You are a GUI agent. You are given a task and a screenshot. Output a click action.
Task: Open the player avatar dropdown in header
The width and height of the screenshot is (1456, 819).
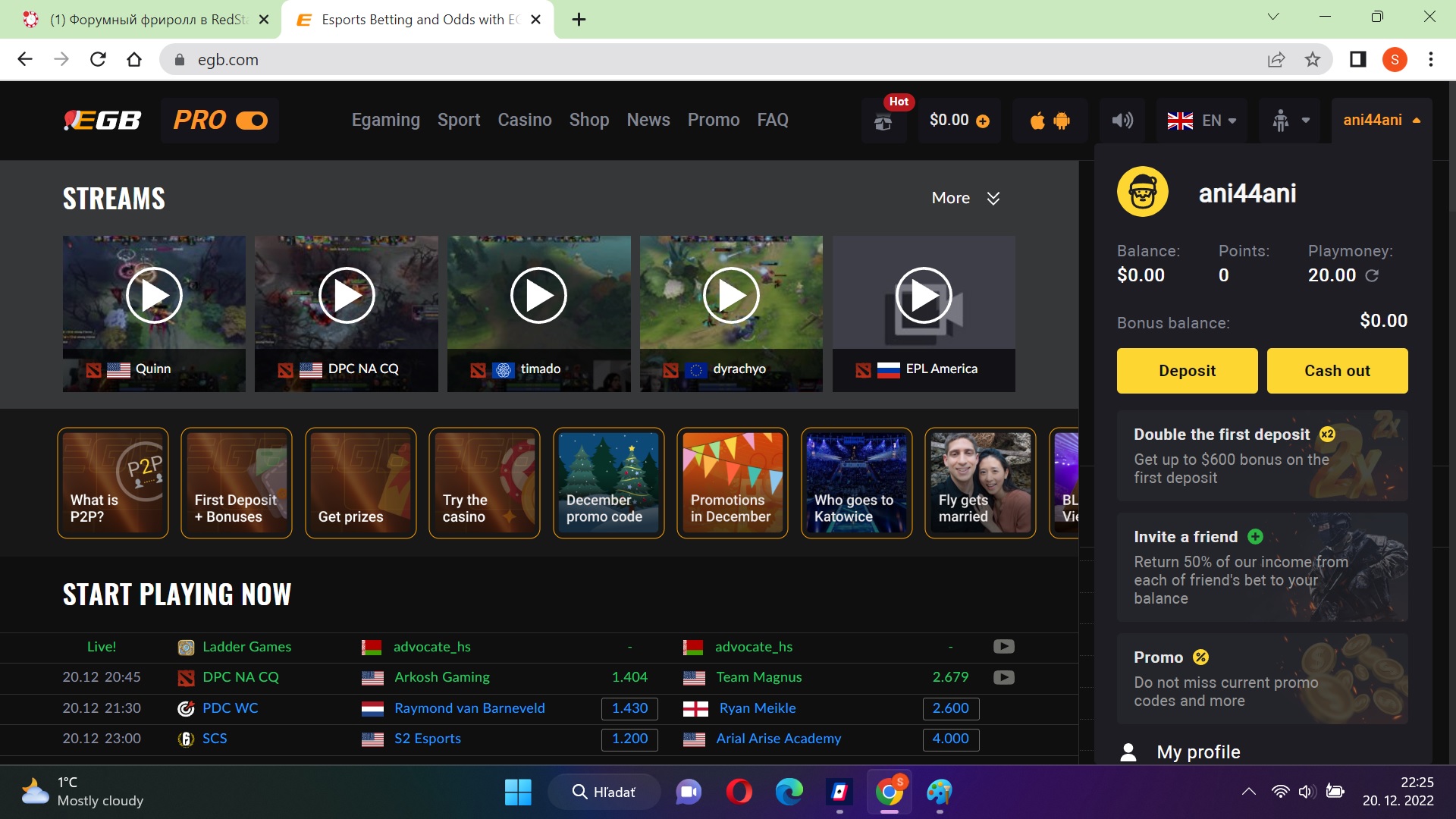pyautogui.click(x=1290, y=120)
